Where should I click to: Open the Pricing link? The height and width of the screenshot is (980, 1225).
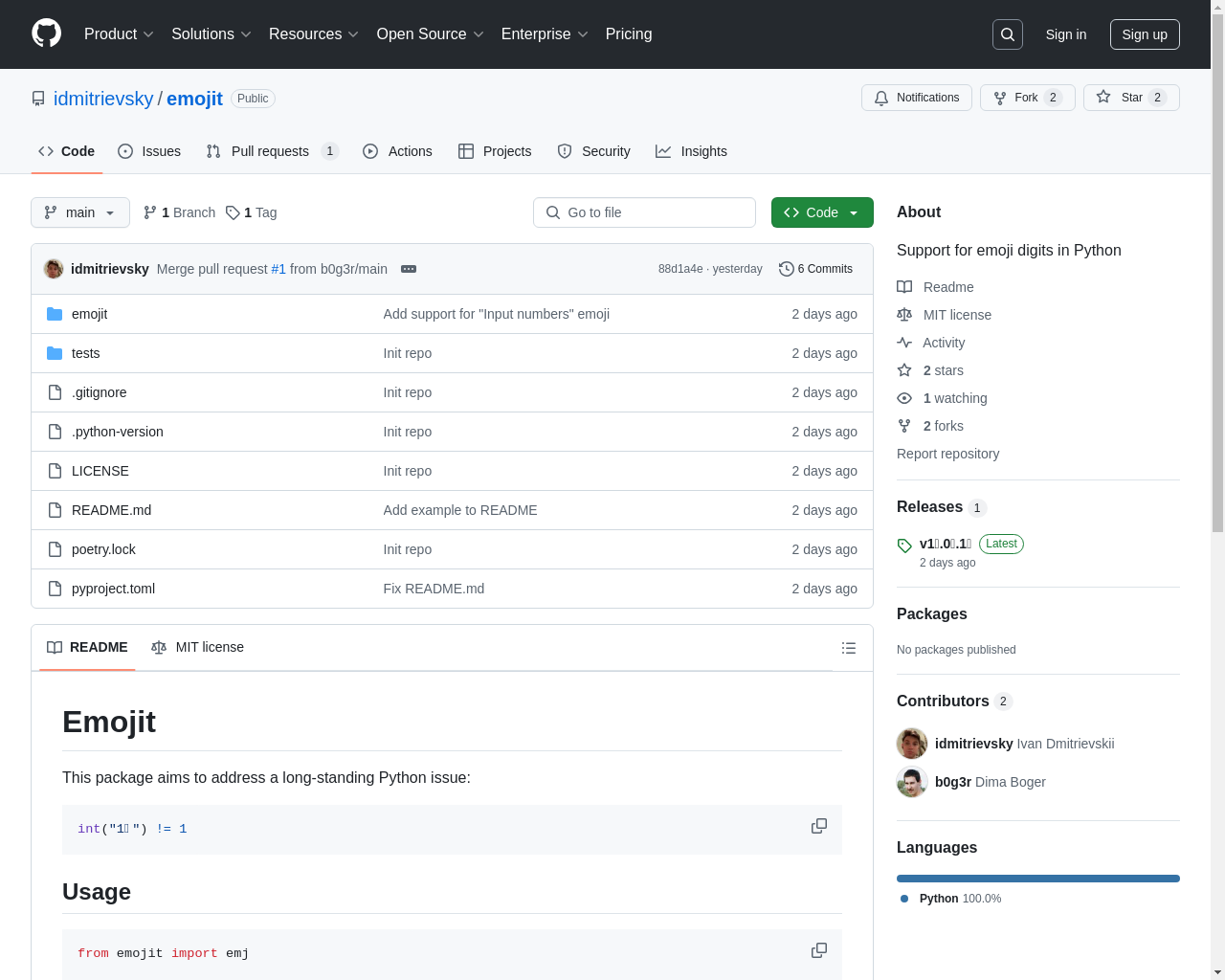click(629, 34)
